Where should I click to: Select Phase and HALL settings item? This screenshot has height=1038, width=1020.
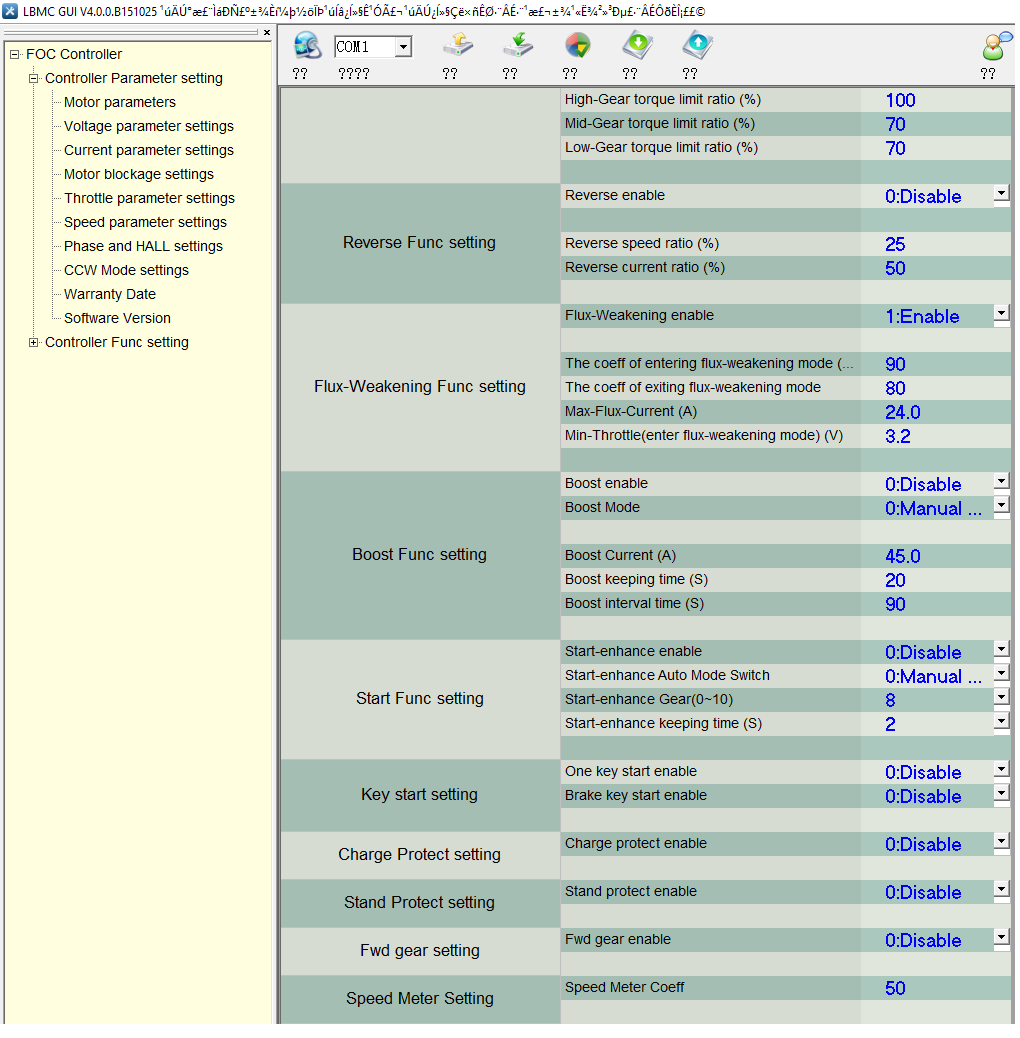pyautogui.click(x=143, y=246)
